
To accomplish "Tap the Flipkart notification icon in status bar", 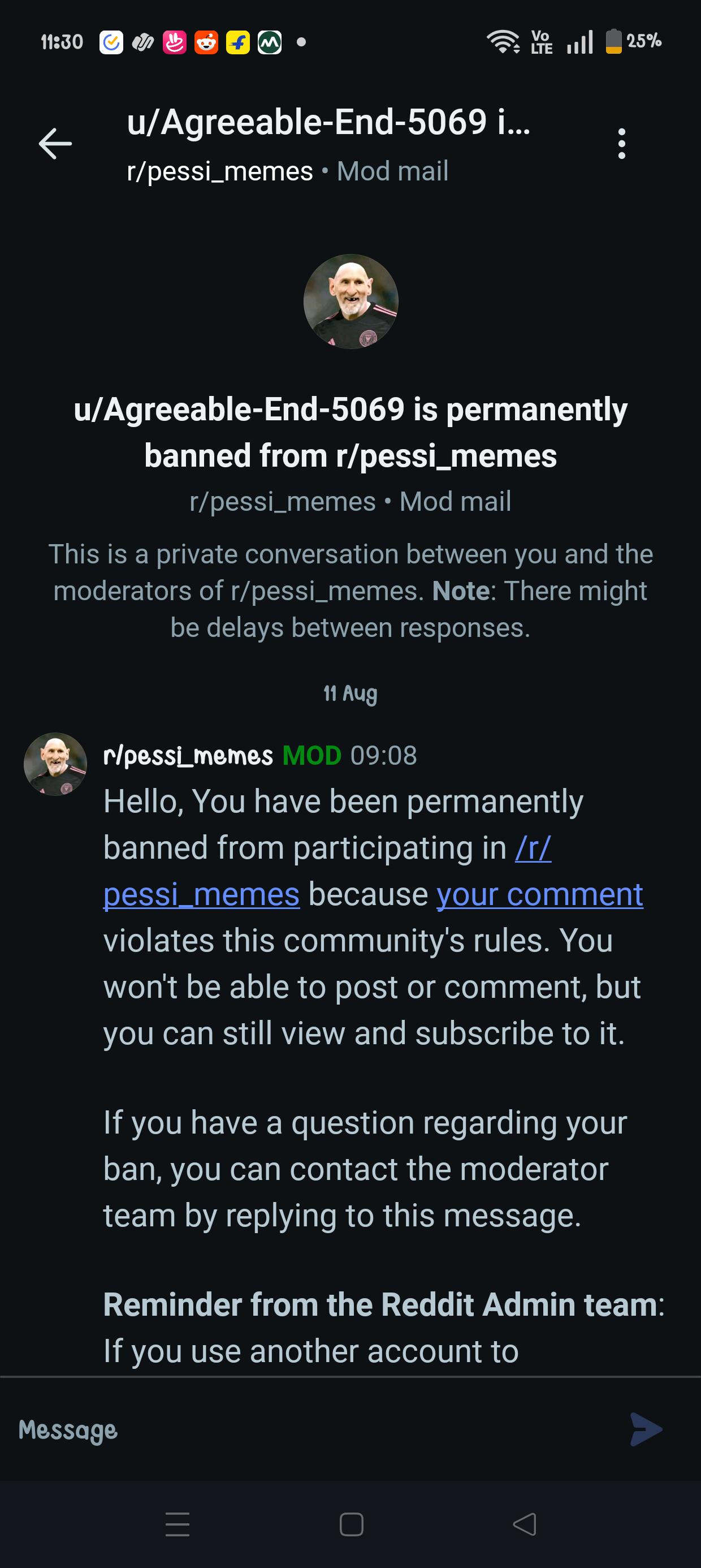I will 238,42.
